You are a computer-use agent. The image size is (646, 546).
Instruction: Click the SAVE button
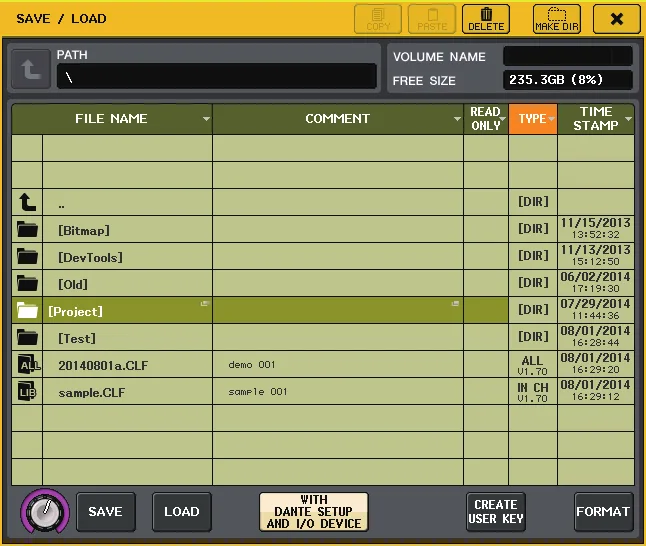105,511
